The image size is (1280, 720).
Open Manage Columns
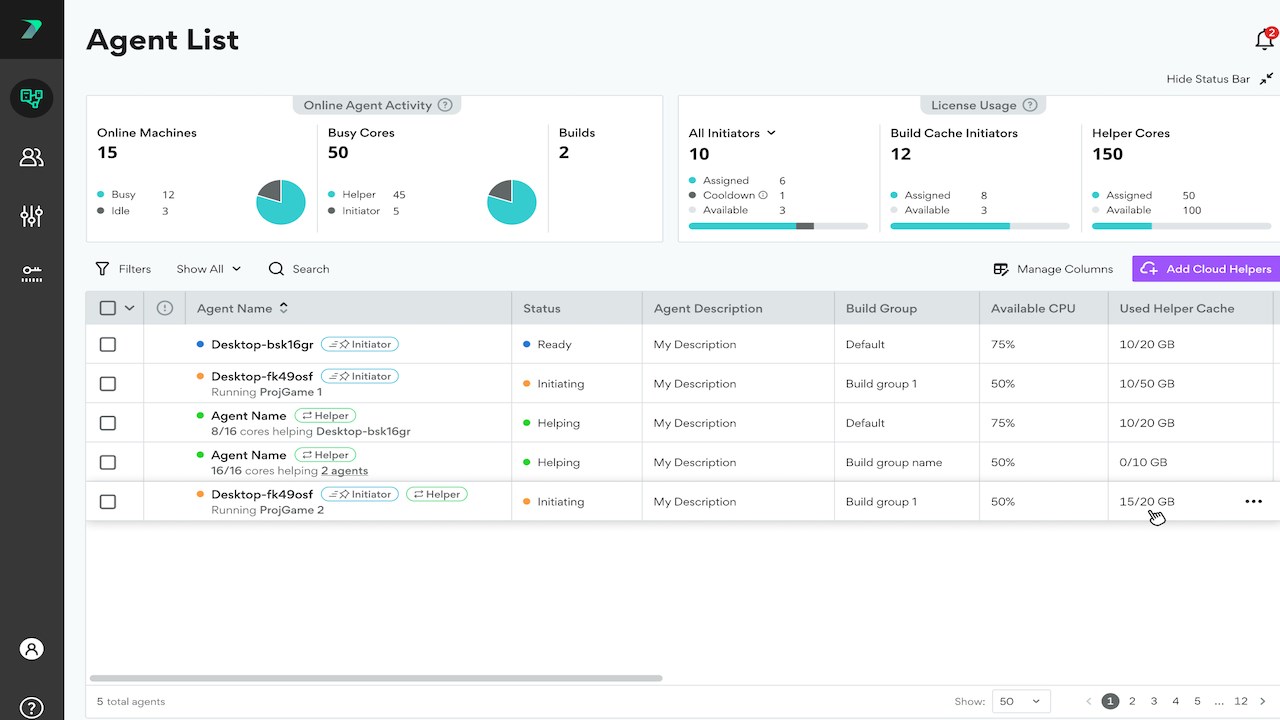click(x=1053, y=269)
